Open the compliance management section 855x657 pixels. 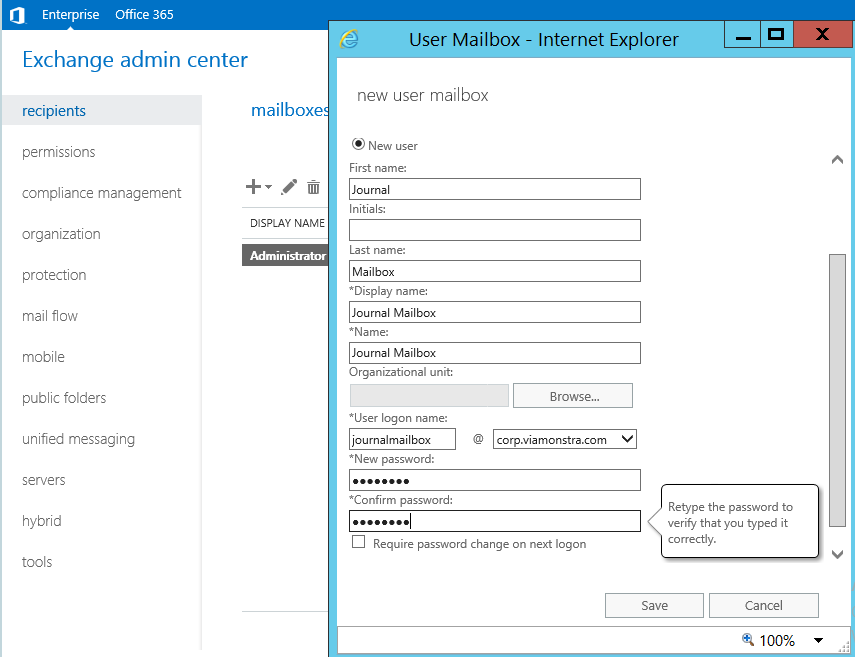[102, 193]
